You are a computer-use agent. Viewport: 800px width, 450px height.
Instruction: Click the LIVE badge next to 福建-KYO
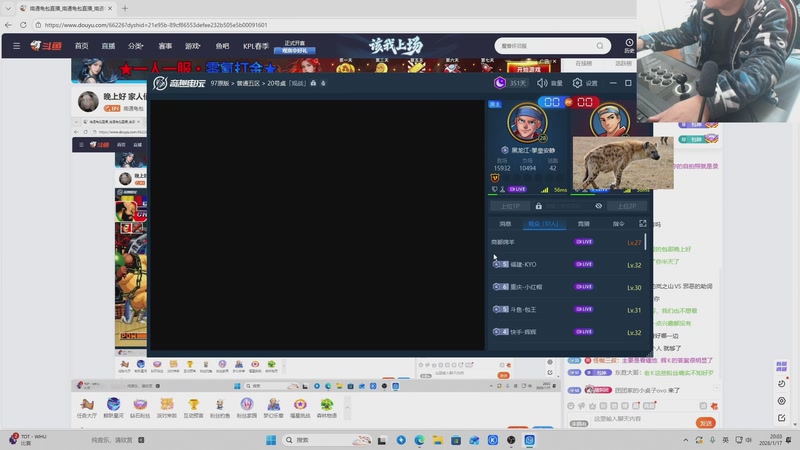click(x=584, y=264)
